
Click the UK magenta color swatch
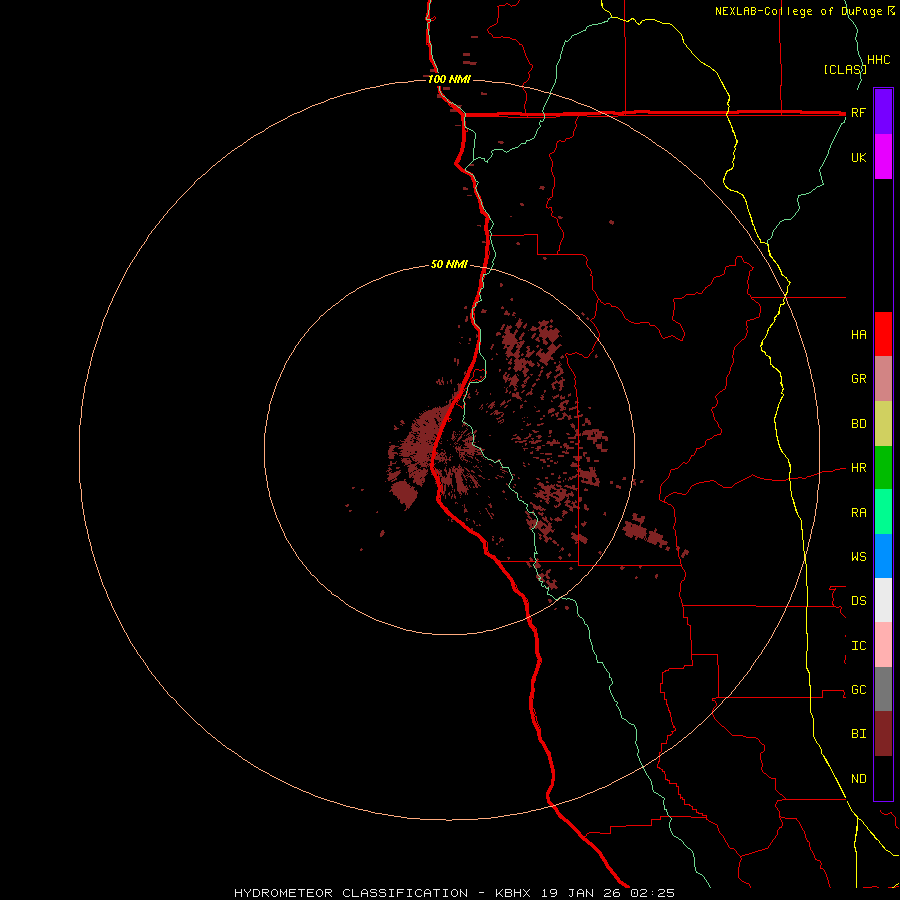[883, 157]
